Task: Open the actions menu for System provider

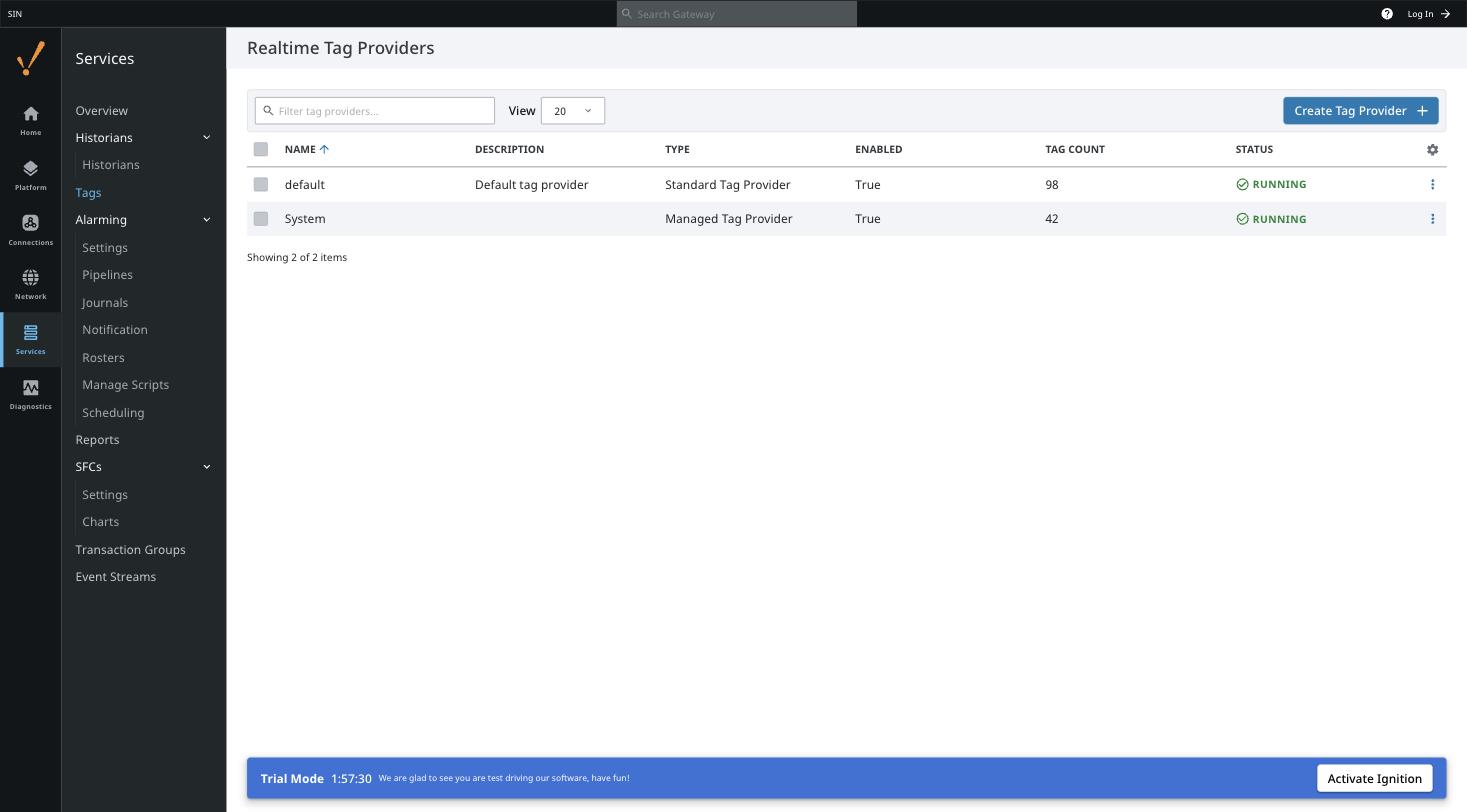Action: 1432,219
